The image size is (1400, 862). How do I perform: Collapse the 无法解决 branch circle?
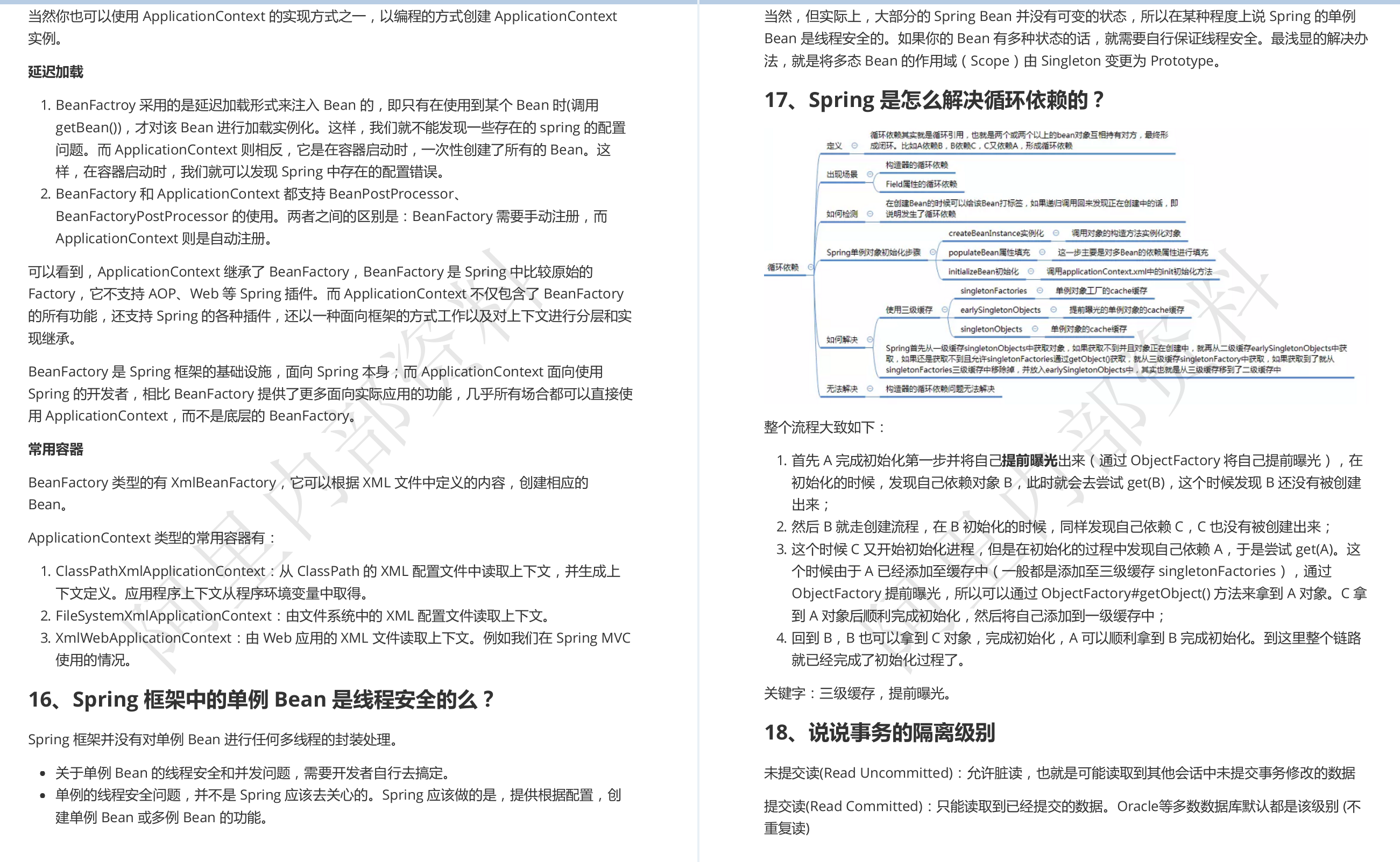click(869, 388)
